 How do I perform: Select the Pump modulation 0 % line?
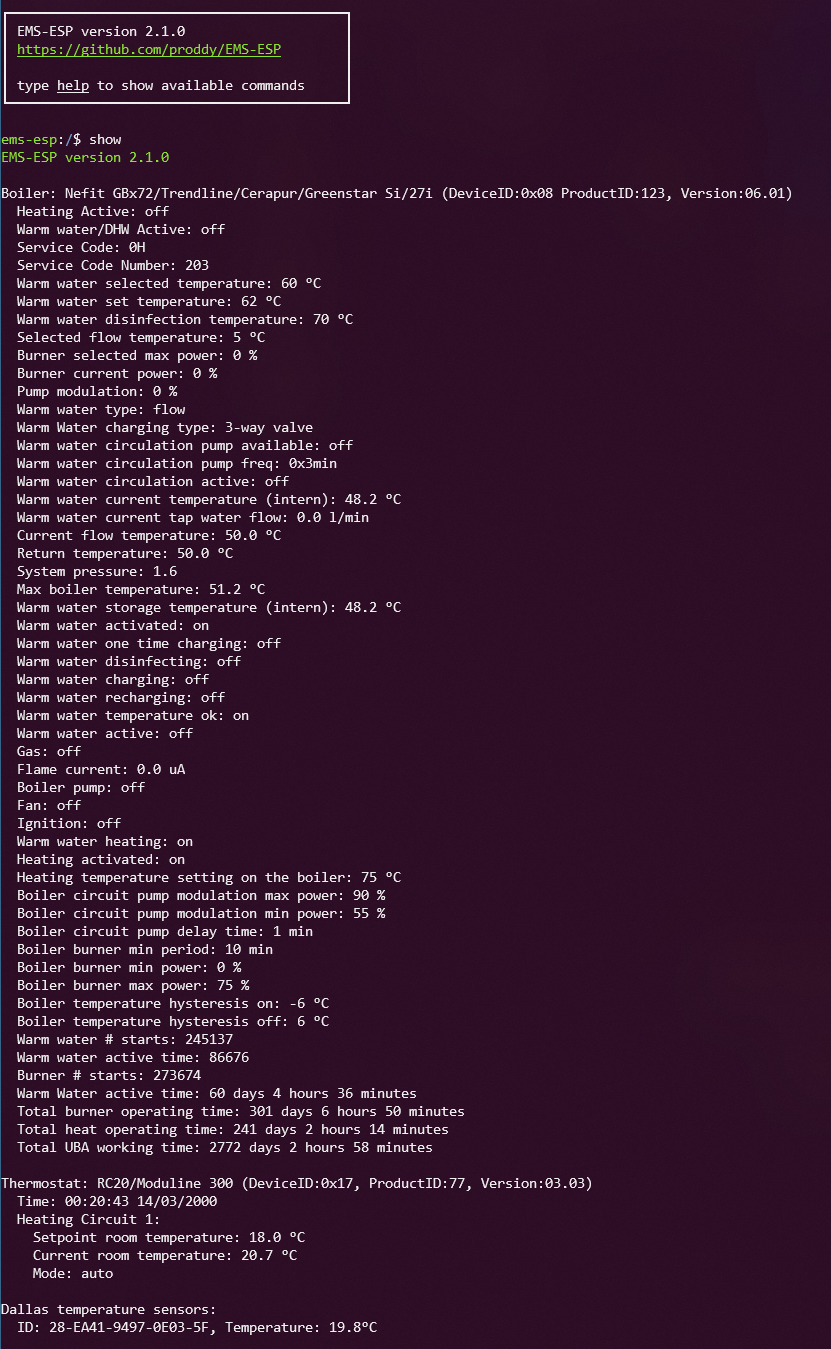click(97, 391)
